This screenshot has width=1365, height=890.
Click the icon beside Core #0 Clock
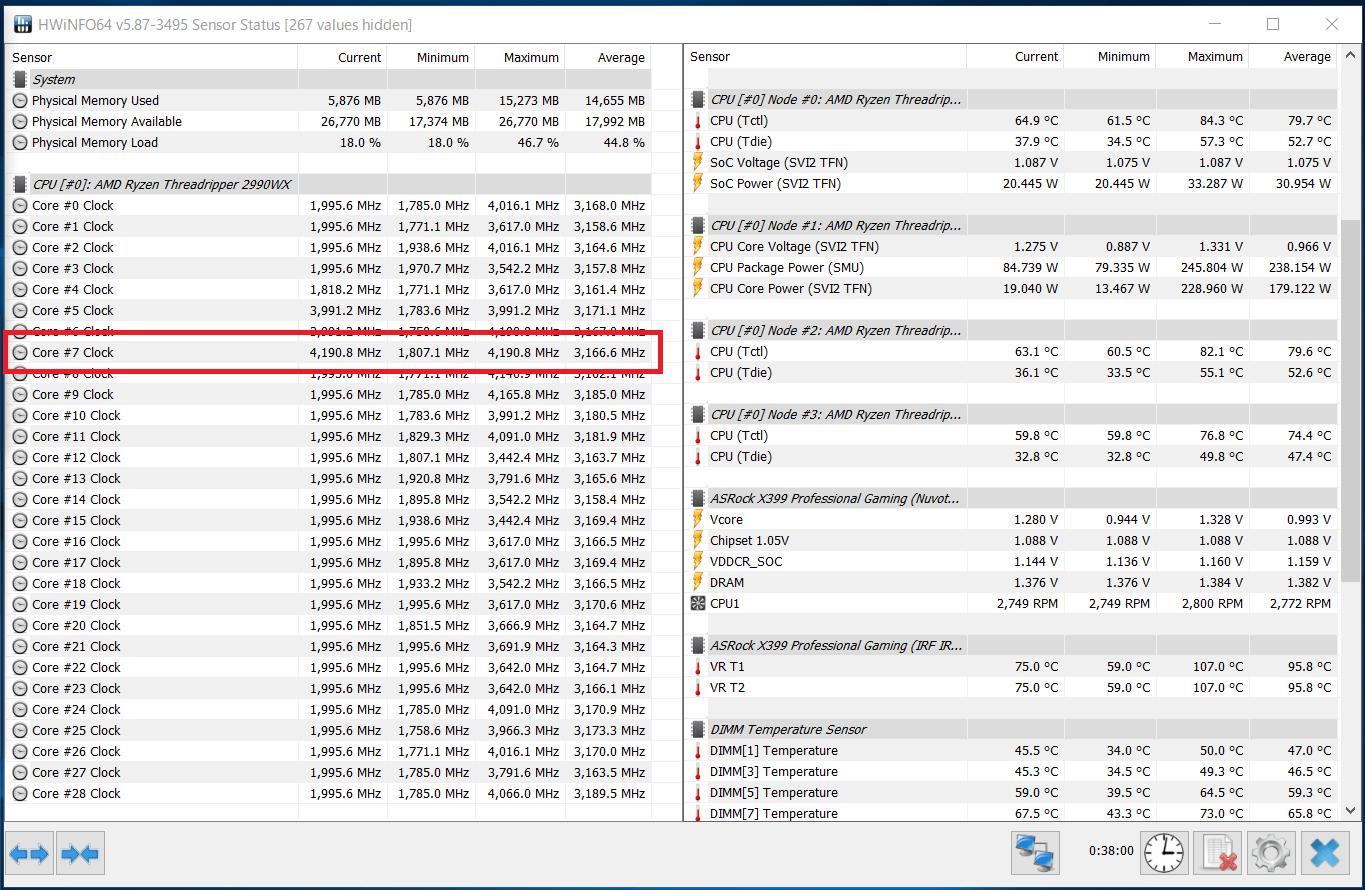tap(20, 205)
